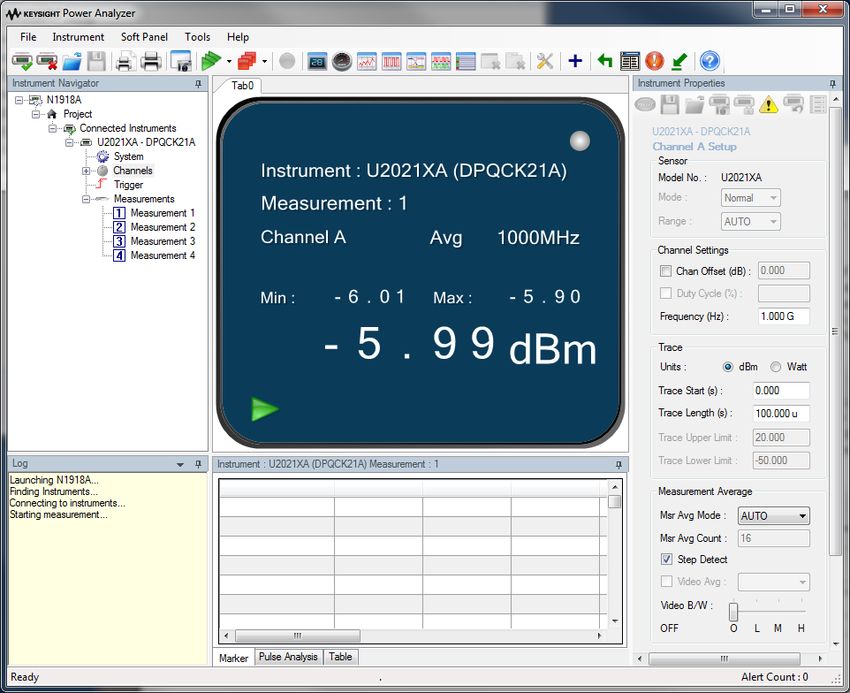850x693 pixels.
Task: Toggle the pin on the Measurement 1 marker panel
Action: point(619,465)
